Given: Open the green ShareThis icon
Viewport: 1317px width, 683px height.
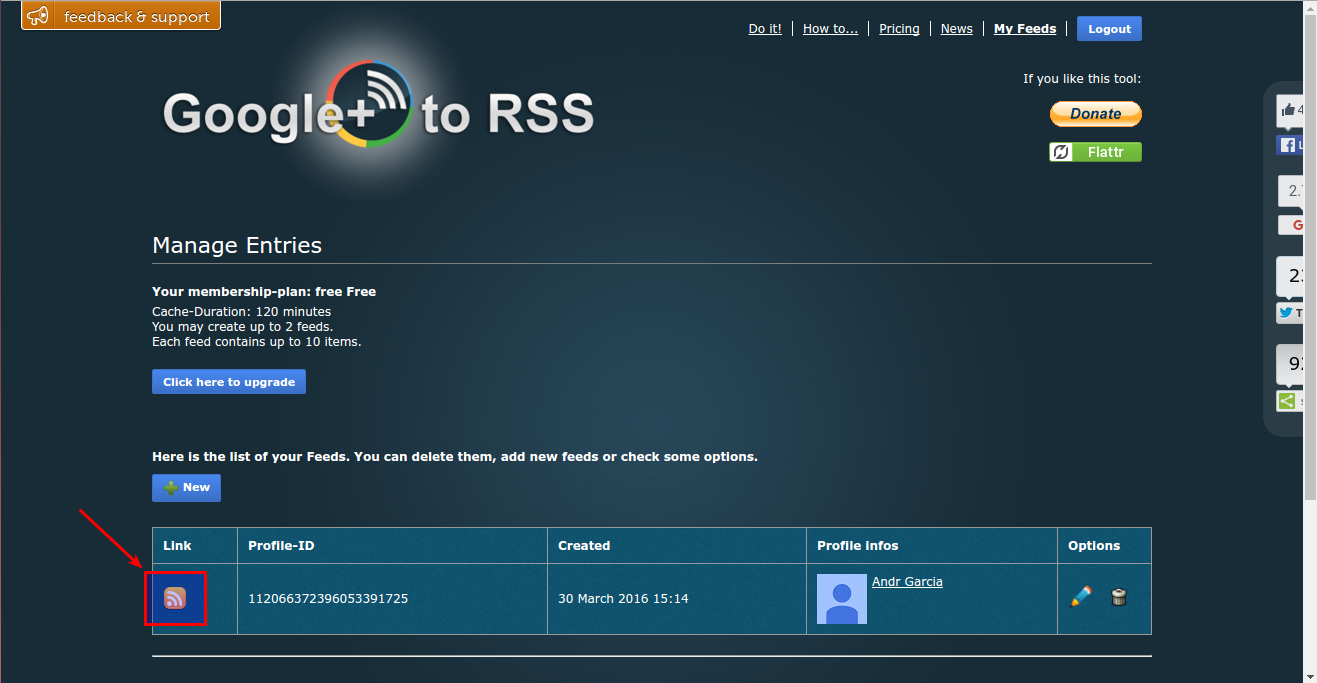Looking at the screenshot, I should point(1287,400).
